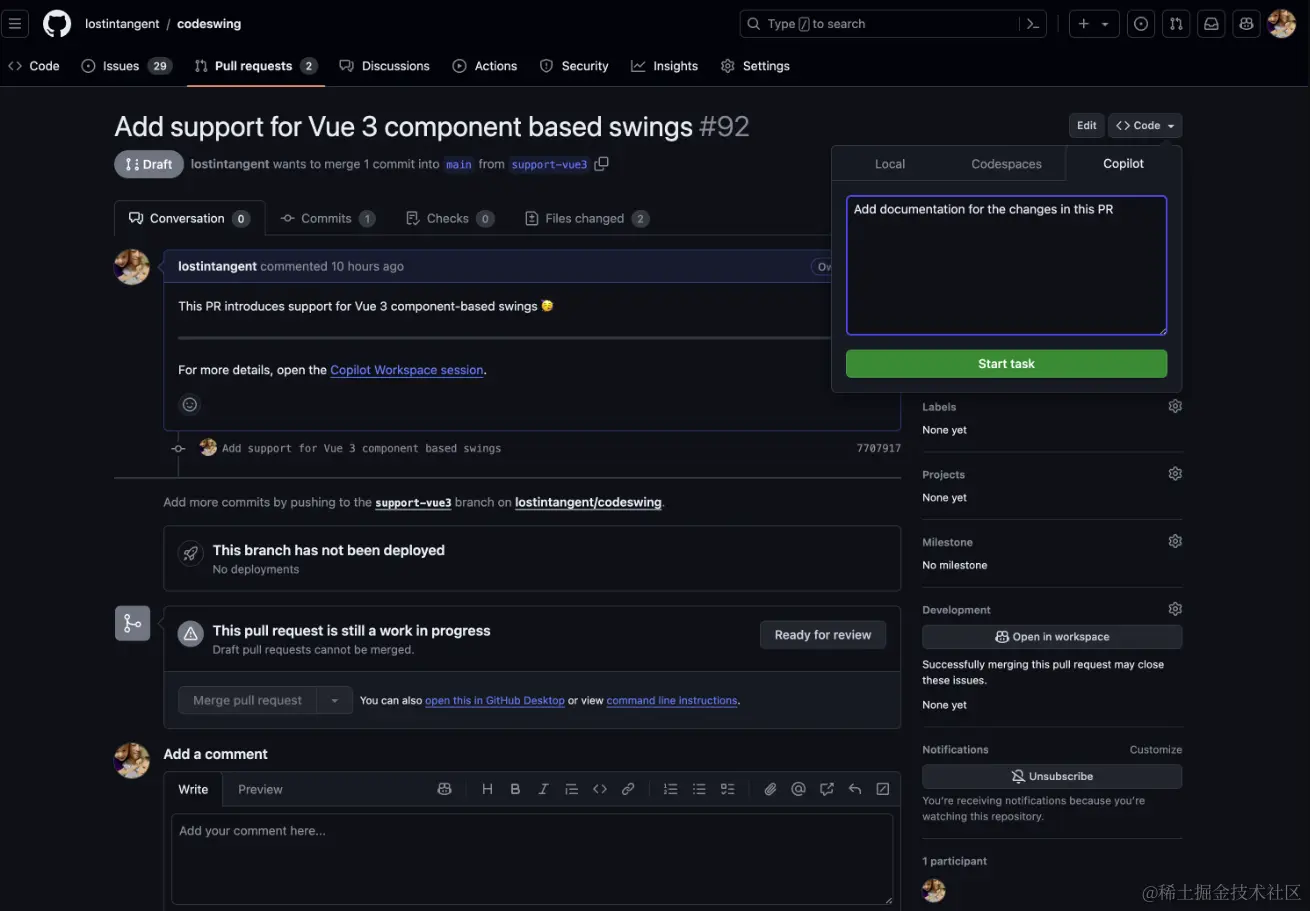Switch to the Codespaces tab
This screenshot has height=911, width=1310.
(x=1007, y=163)
